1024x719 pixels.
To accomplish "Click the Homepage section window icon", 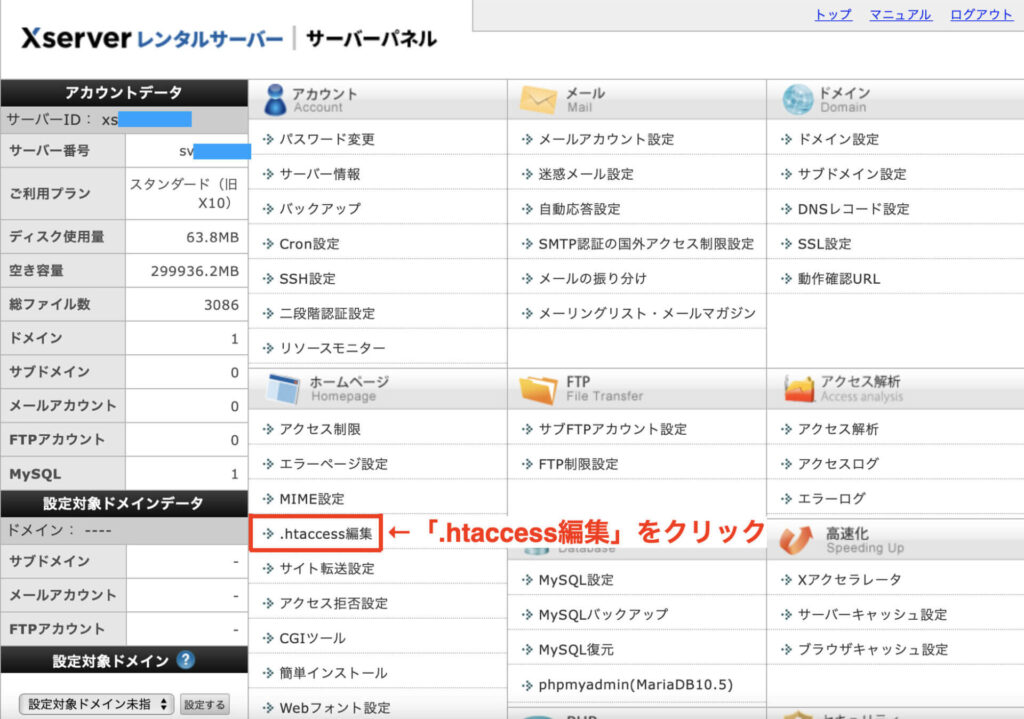I will point(283,389).
